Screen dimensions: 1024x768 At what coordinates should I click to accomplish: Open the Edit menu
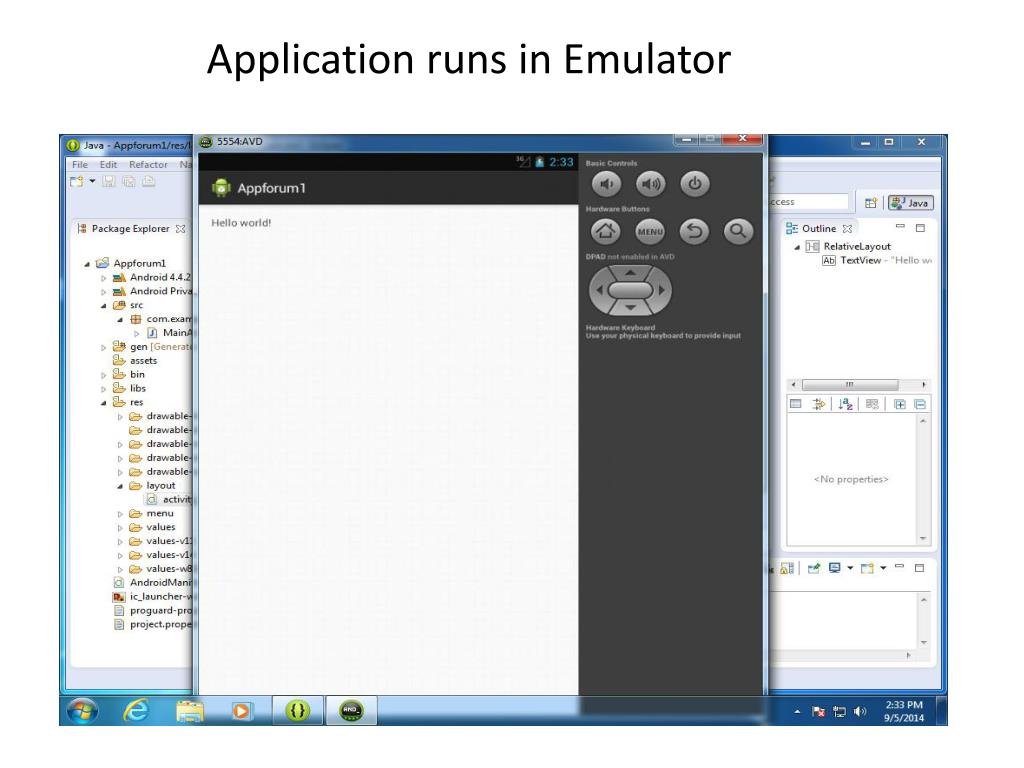(108, 165)
